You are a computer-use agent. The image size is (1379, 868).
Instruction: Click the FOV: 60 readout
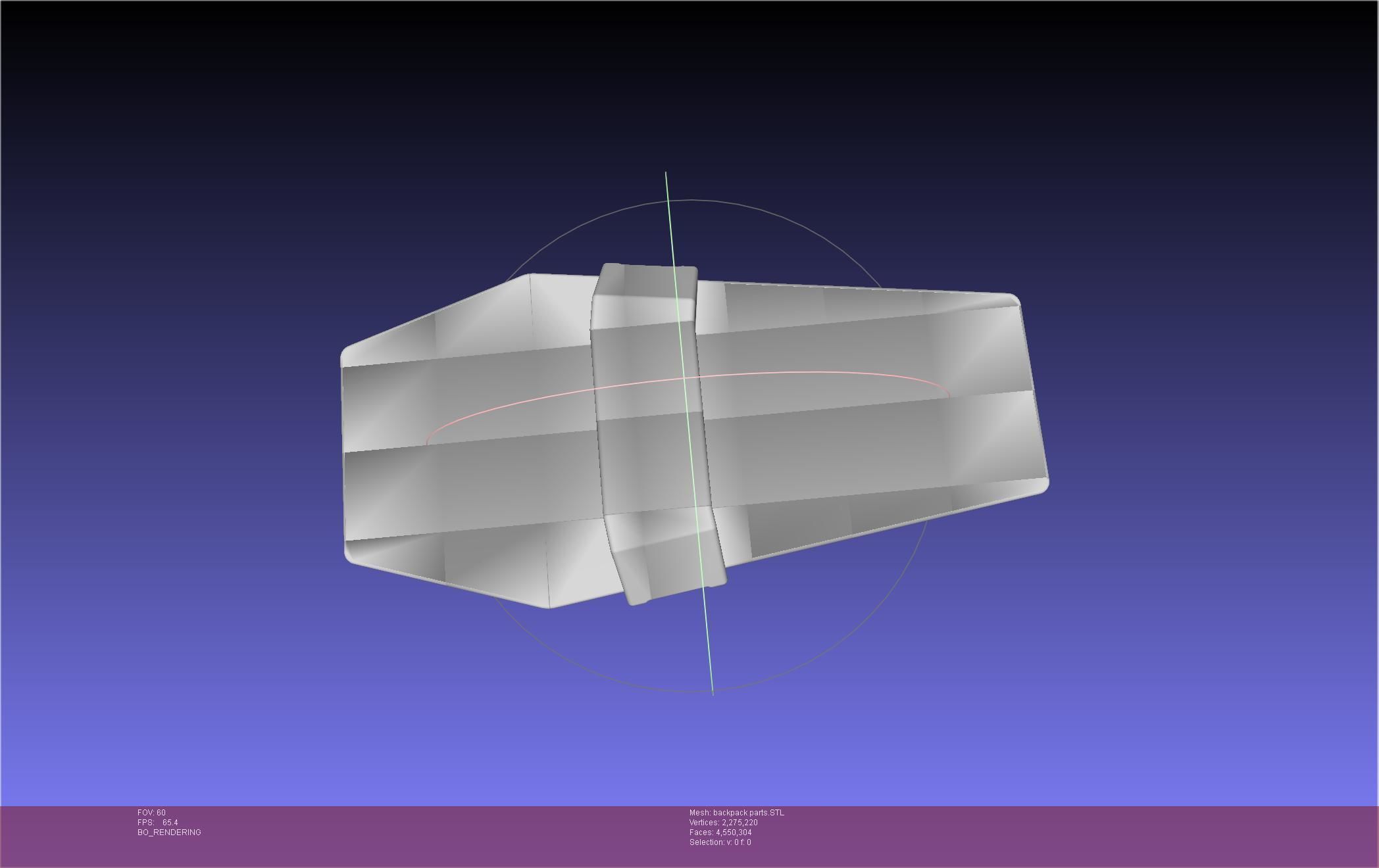pyautogui.click(x=151, y=813)
